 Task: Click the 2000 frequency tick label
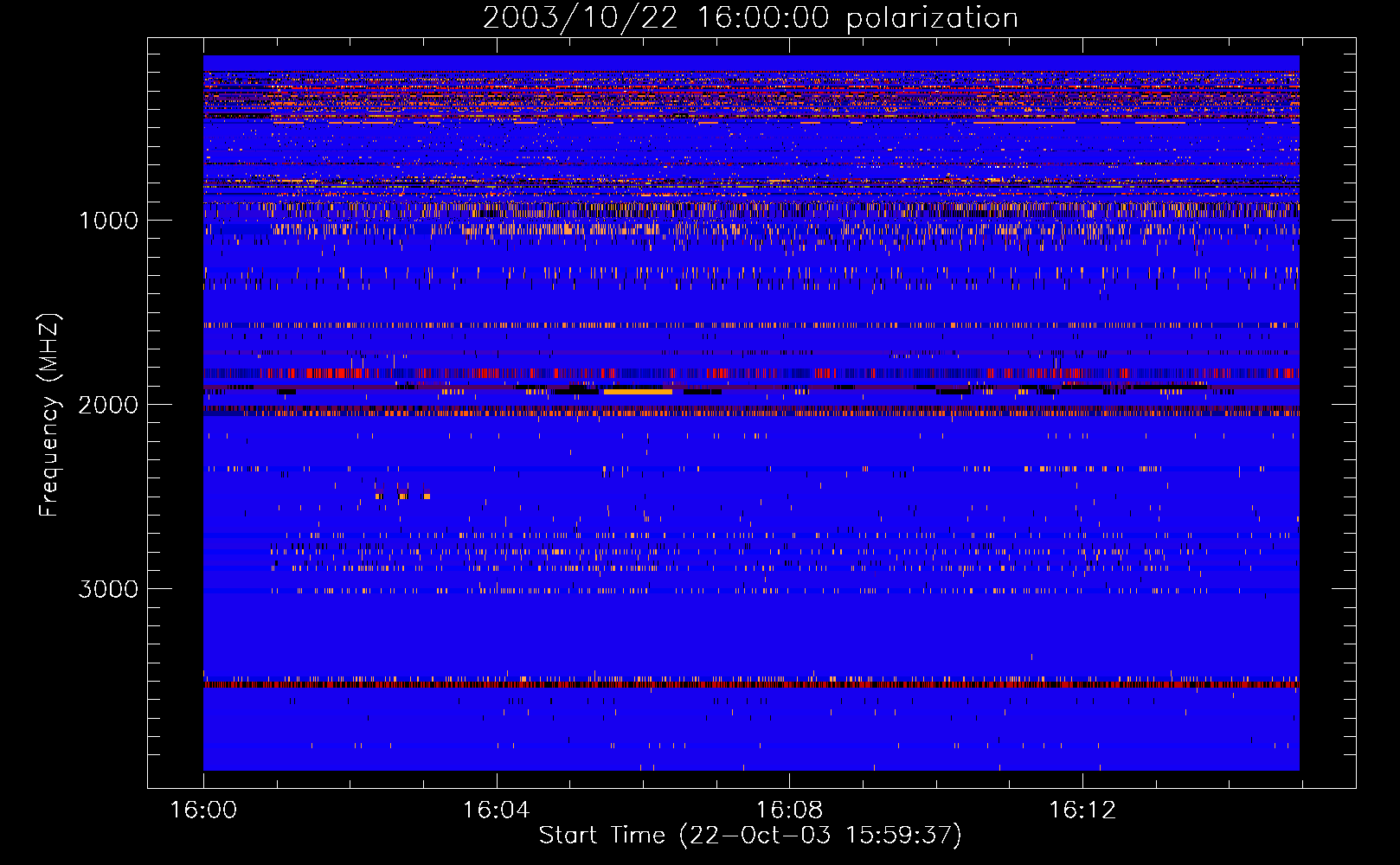(108, 405)
